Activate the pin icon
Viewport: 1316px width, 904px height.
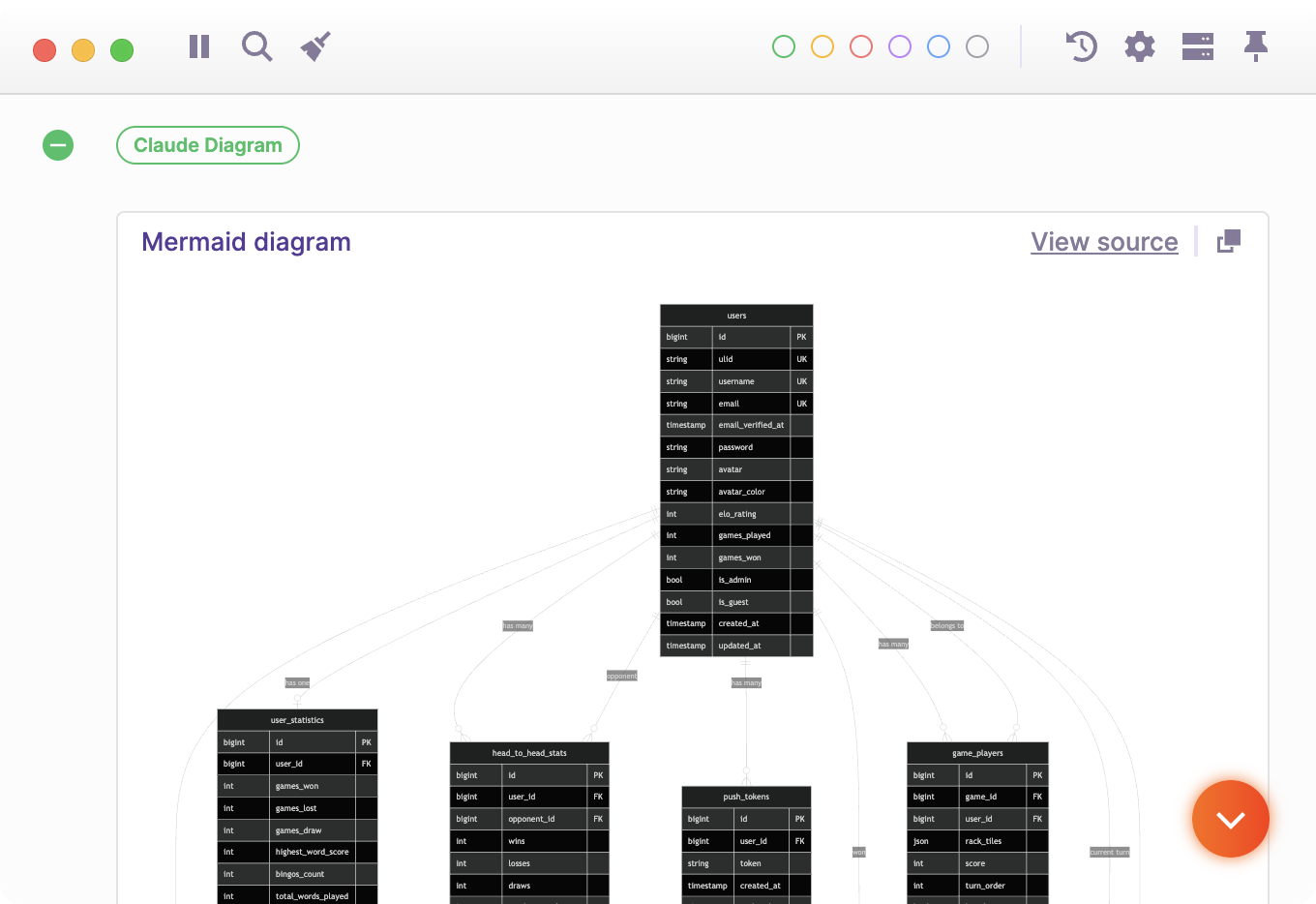pos(1255,46)
